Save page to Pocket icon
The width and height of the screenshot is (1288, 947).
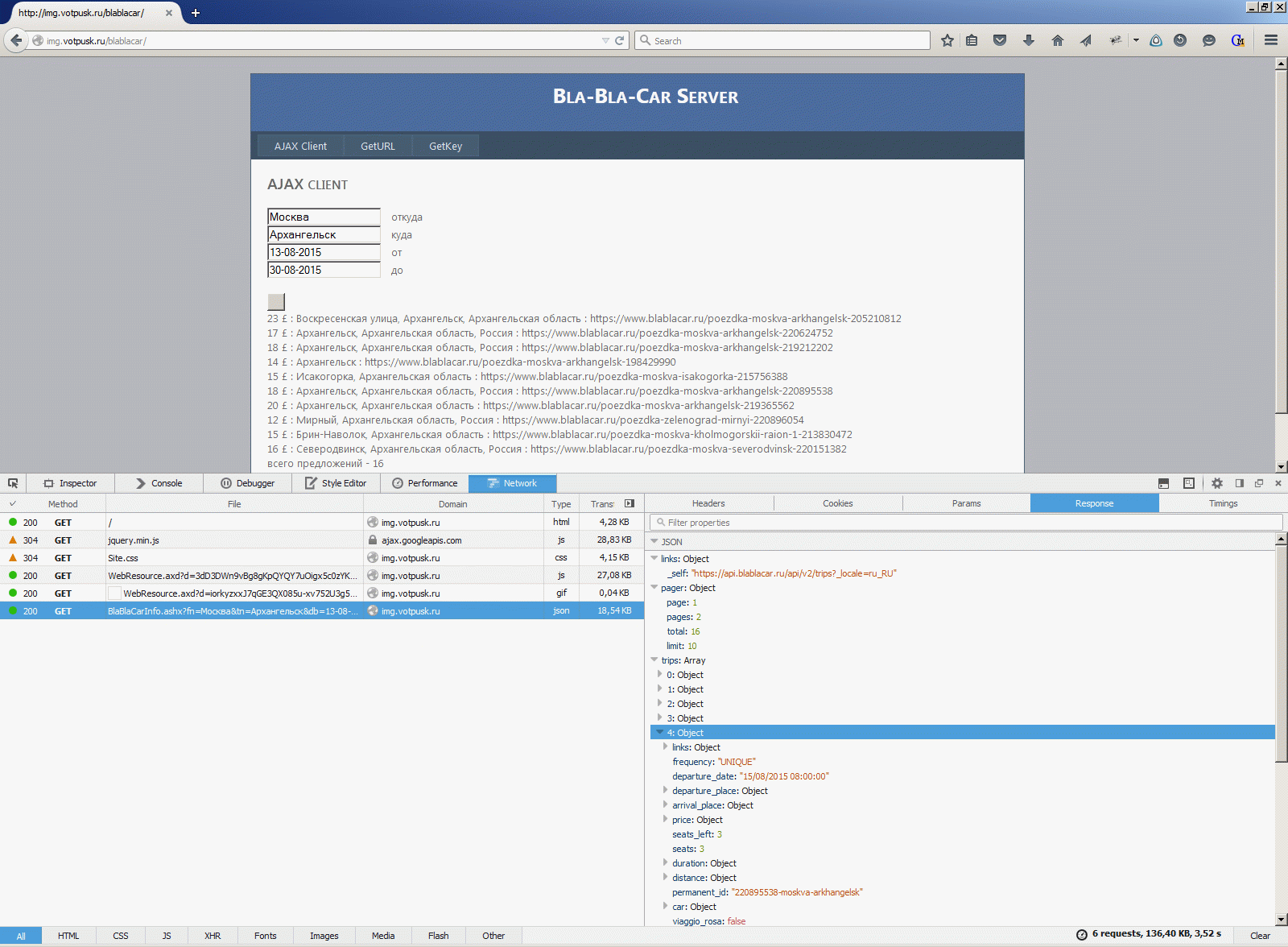click(1000, 40)
